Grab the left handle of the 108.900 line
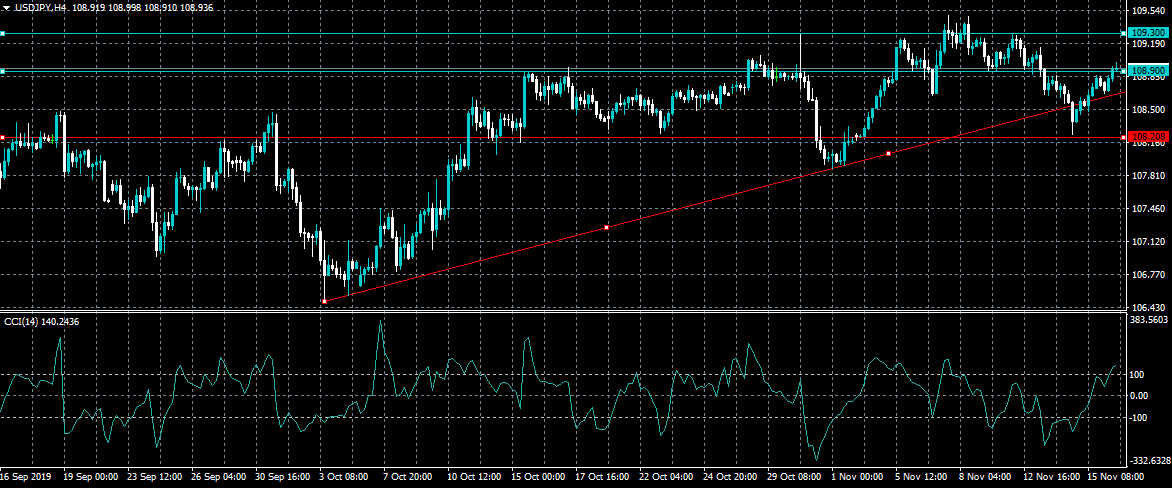 tap(2, 71)
